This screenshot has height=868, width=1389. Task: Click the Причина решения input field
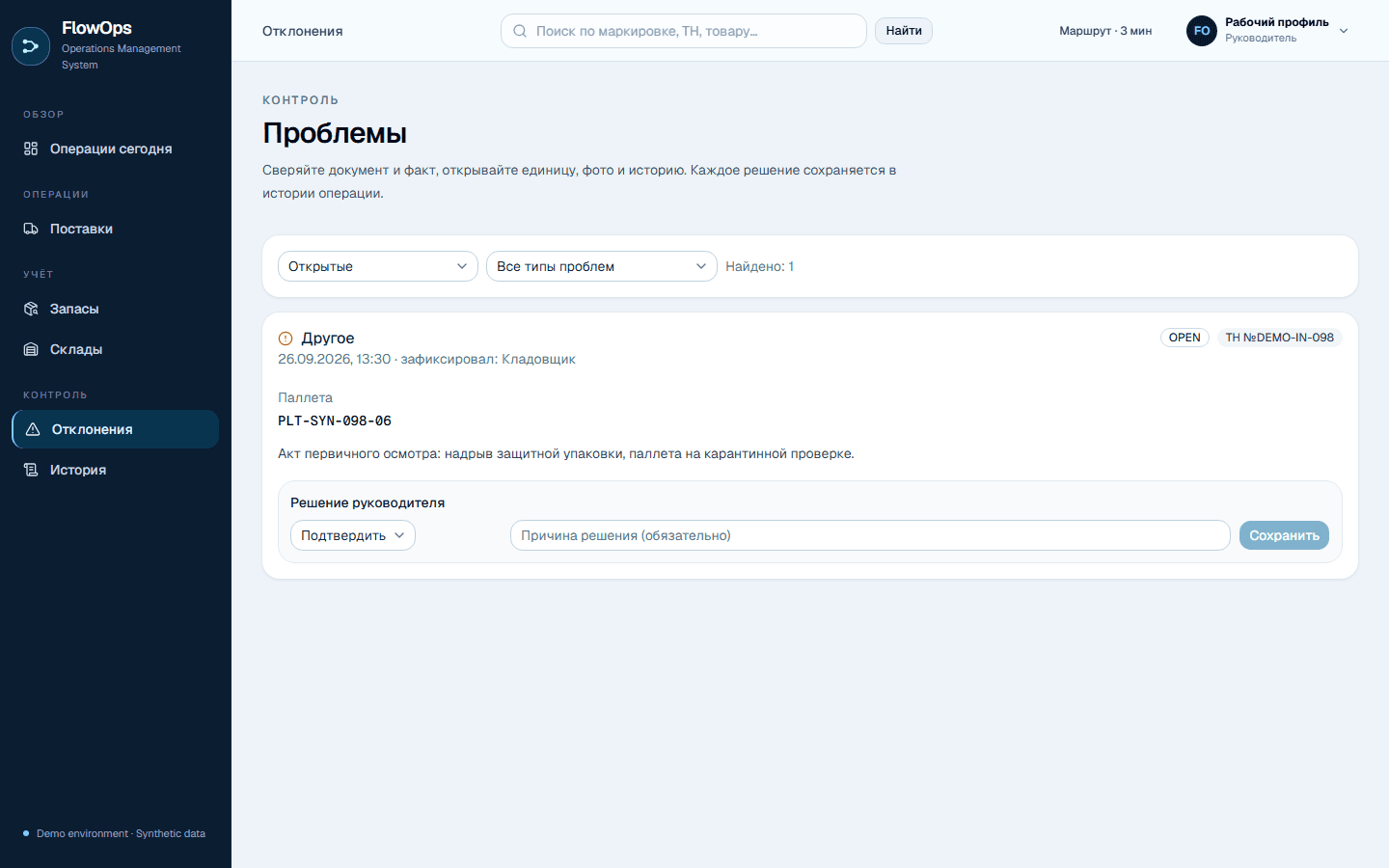(870, 535)
